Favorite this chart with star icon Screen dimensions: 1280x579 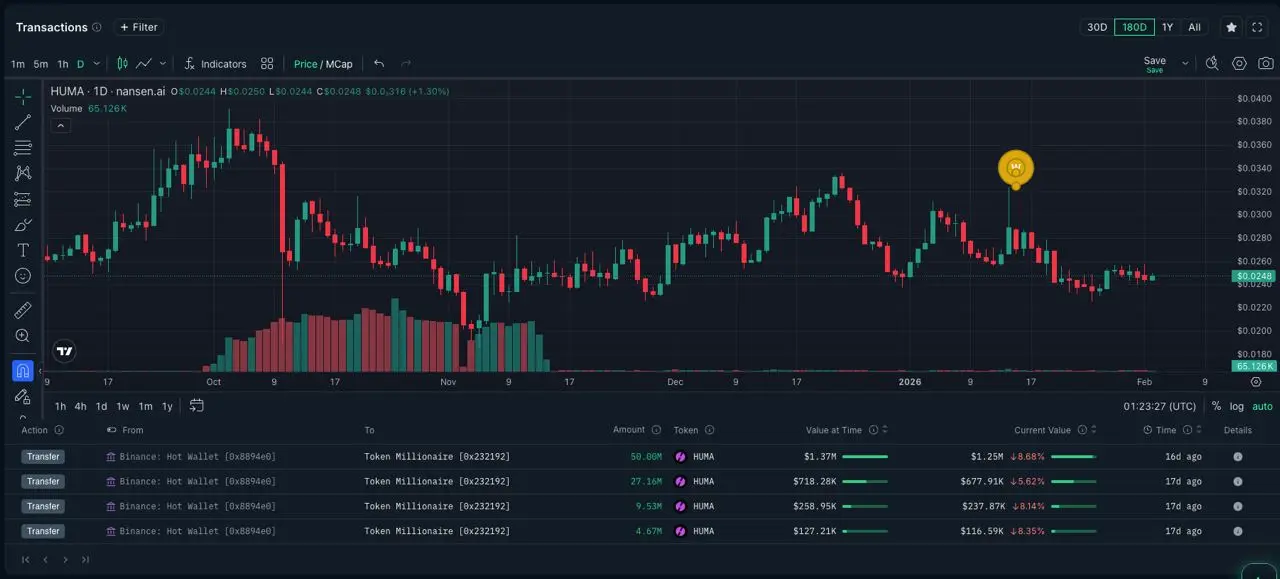(1231, 27)
